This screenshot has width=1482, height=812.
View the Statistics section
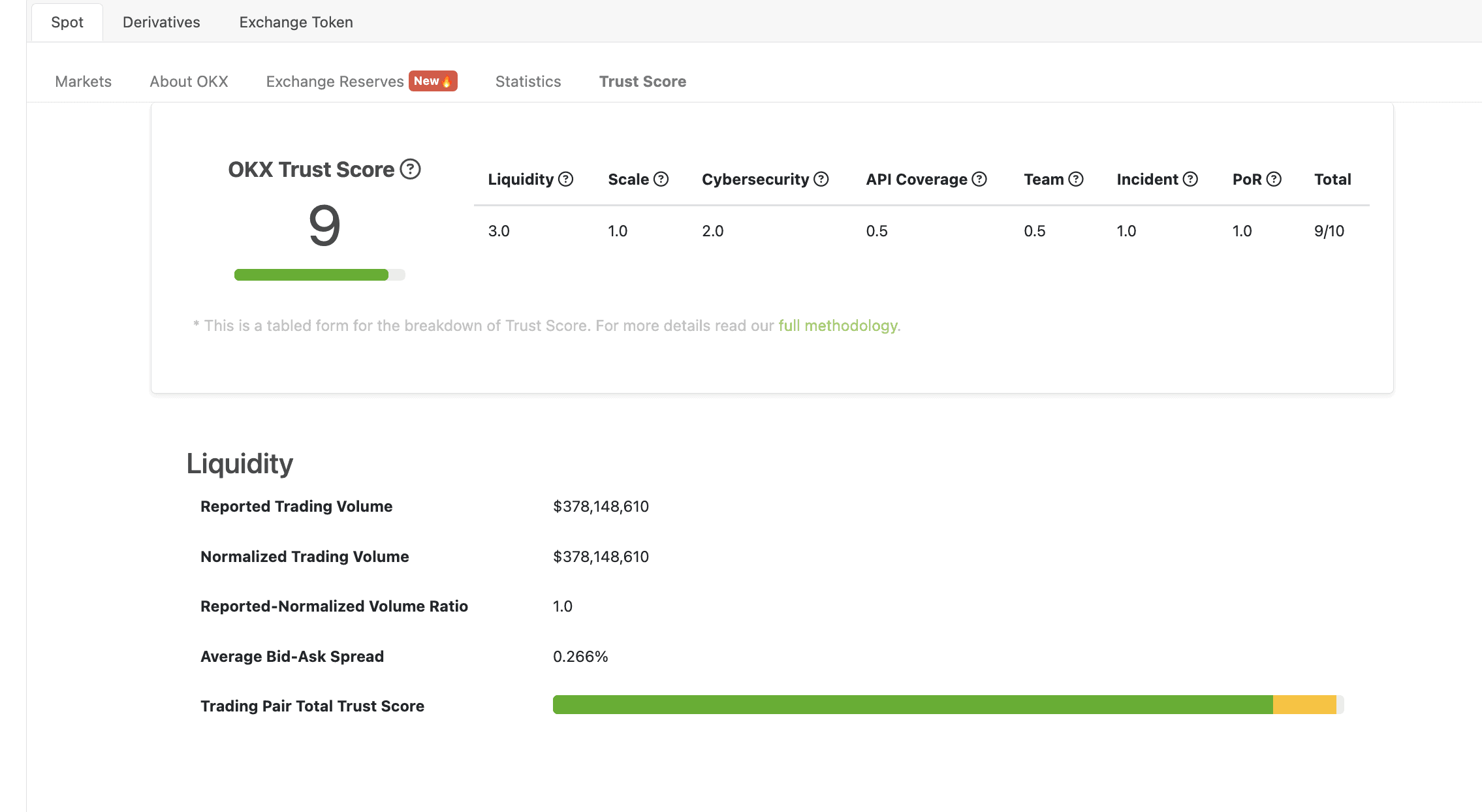pyautogui.click(x=528, y=82)
